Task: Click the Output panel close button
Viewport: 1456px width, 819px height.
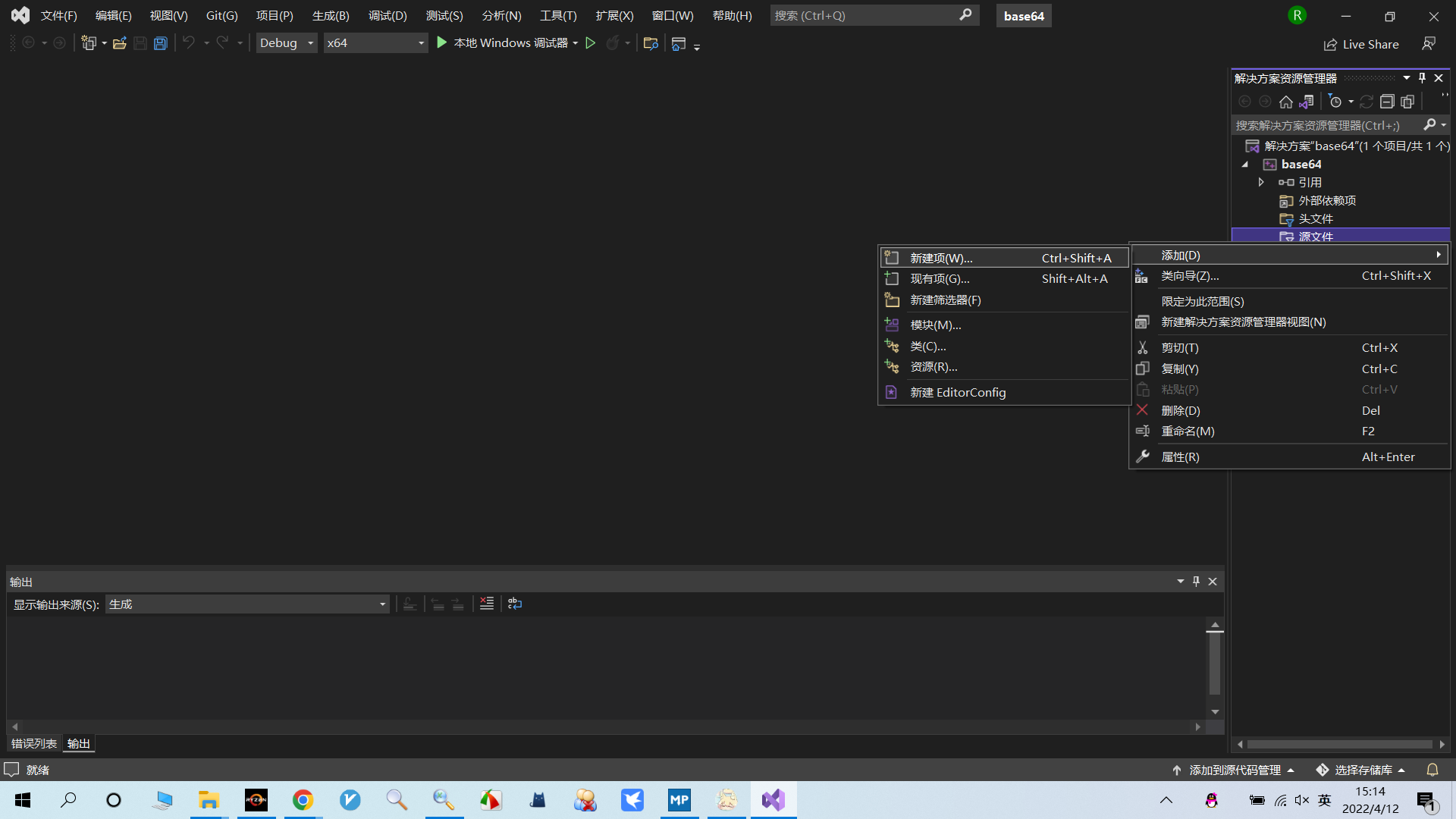Action: pyautogui.click(x=1213, y=581)
